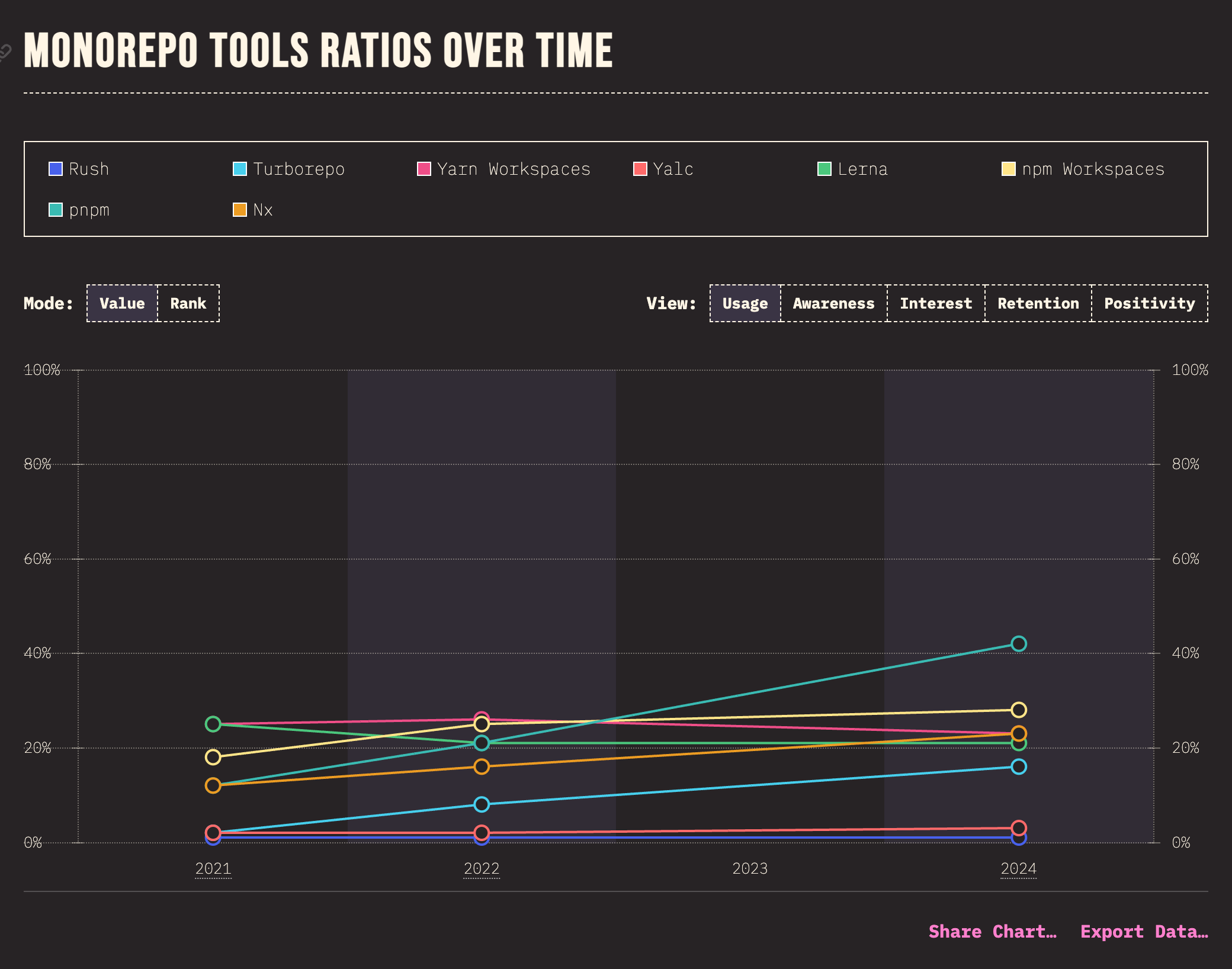1232x969 pixels.
Task: Open Share Chart link
Action: pos(992,932)
